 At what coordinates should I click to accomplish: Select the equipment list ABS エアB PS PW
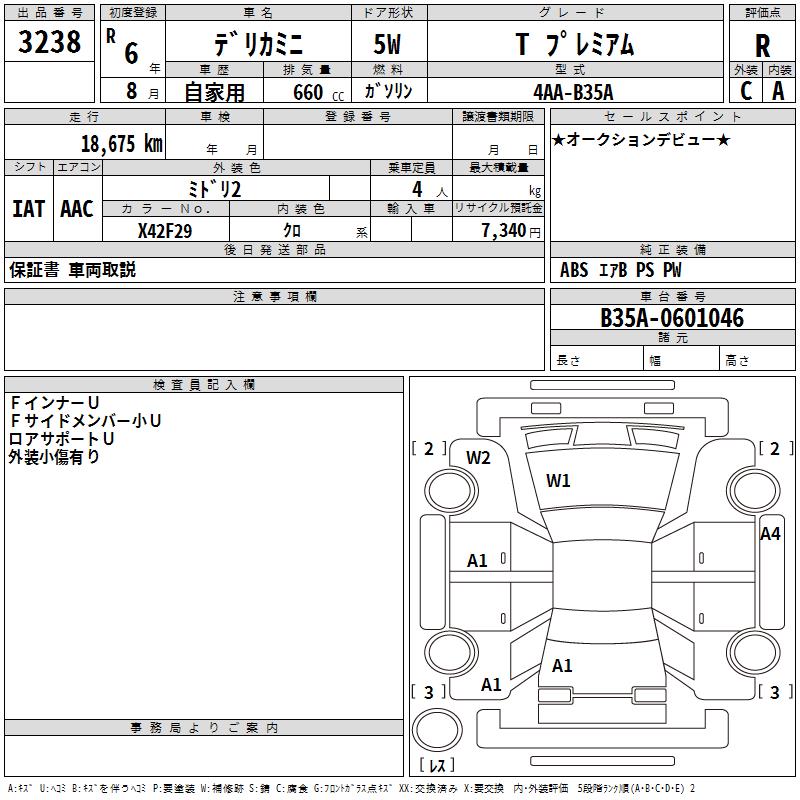pos(620,270)
